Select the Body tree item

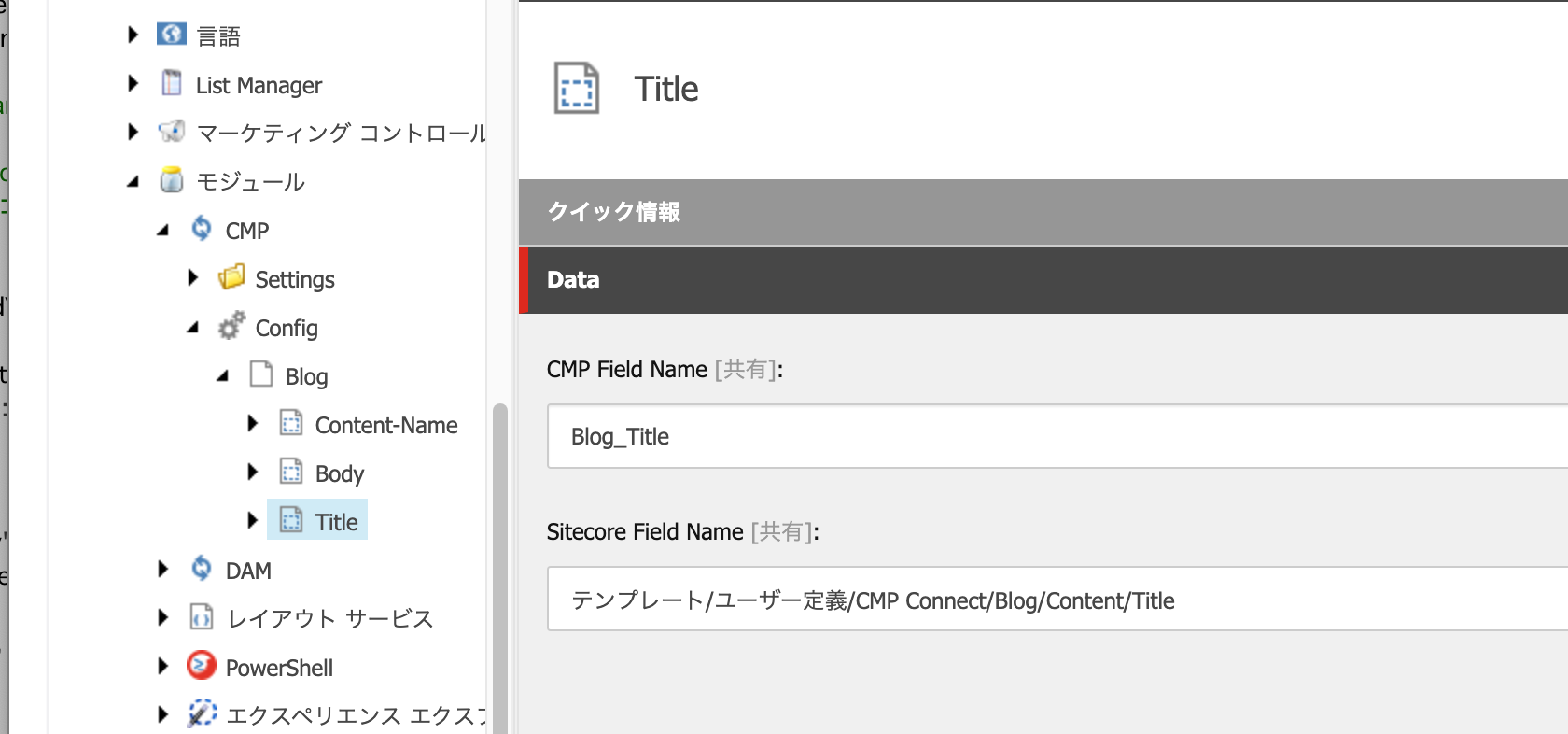point(340,473)
